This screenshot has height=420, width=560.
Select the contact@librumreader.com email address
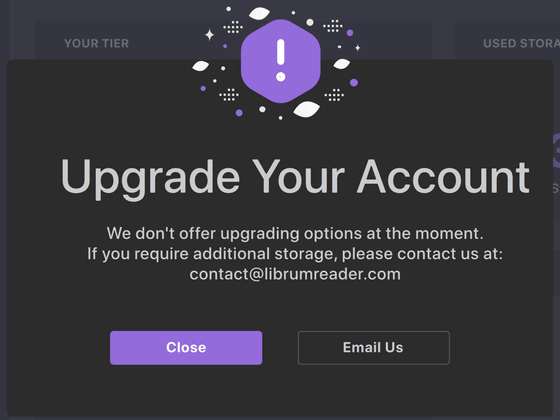(295, 274)
